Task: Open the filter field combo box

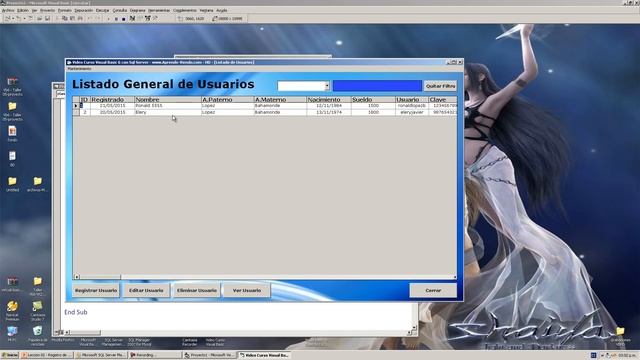Action: point(327,86)
